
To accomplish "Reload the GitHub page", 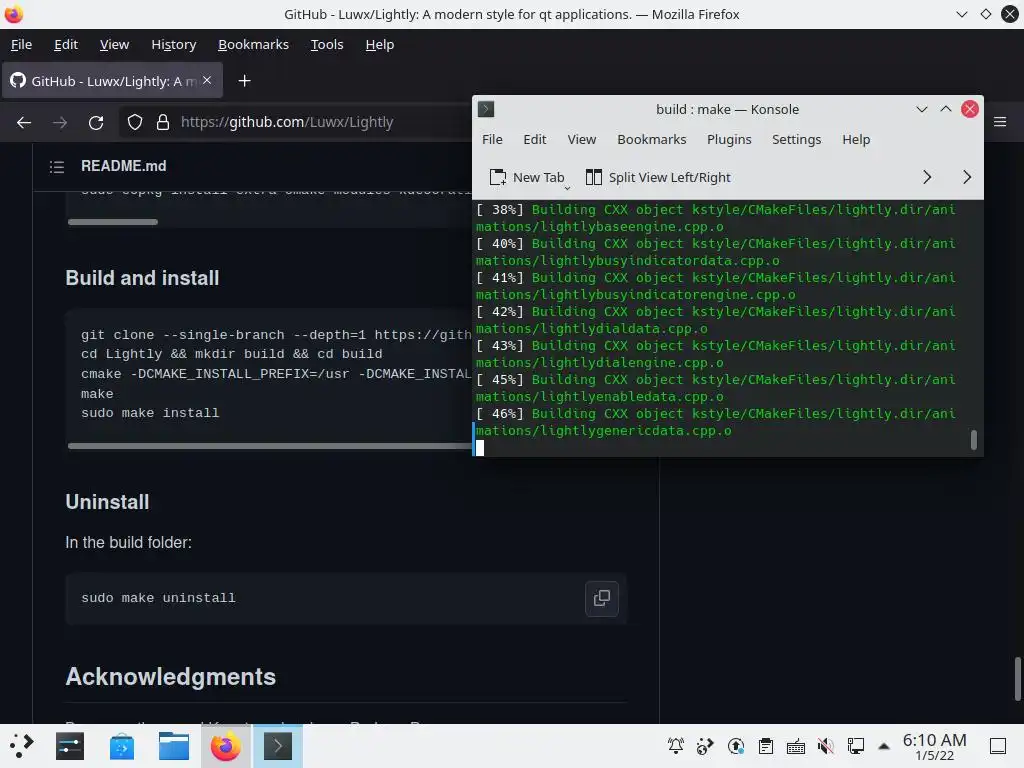I will click(96, 122).
